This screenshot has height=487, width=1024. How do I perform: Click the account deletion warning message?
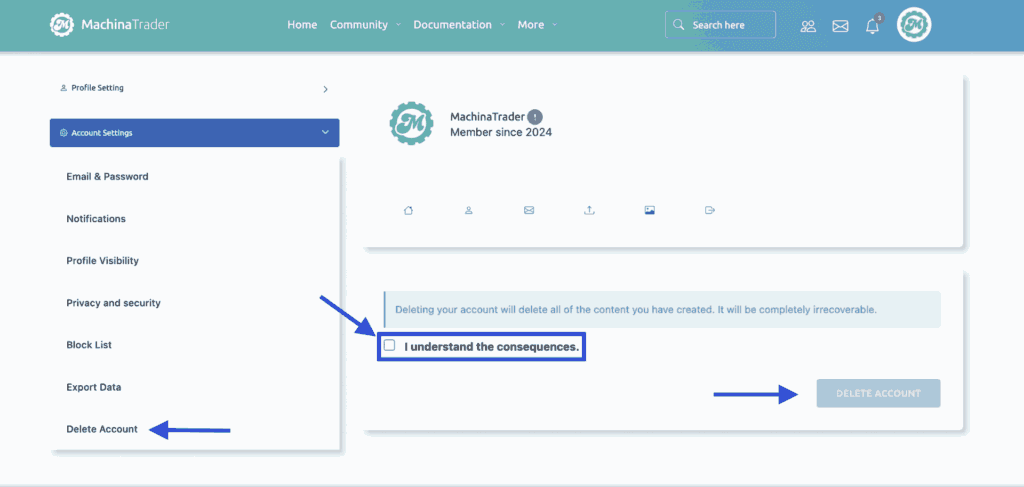pos(662,309)
